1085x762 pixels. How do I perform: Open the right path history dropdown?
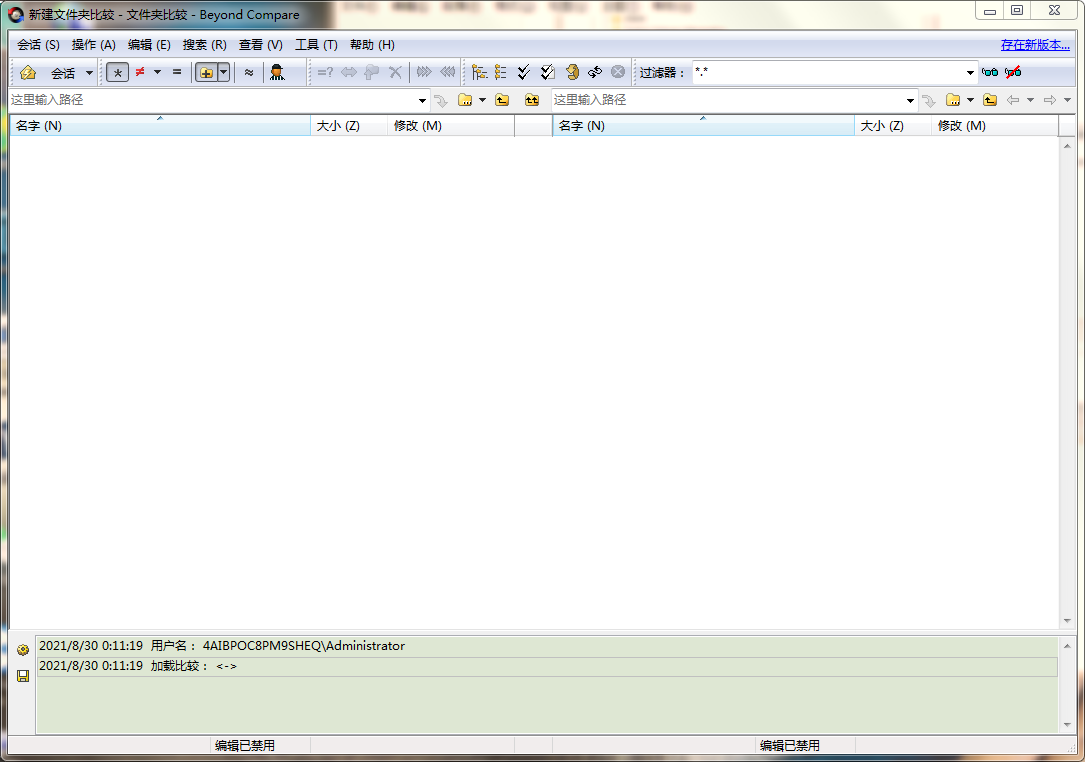point(910,101)
